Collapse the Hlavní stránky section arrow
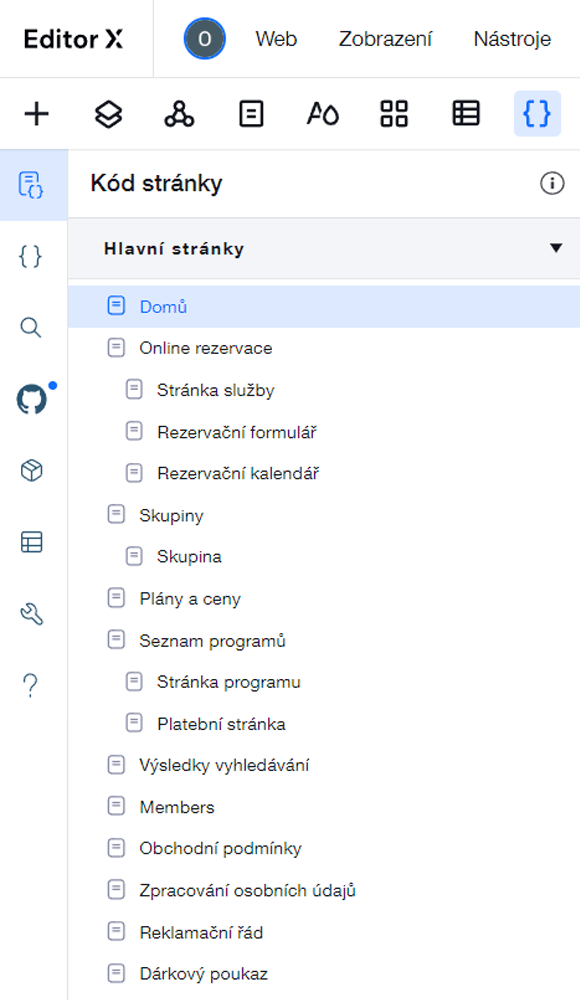580x1000 pixels. pyautogui.click(x=556, y=248)
